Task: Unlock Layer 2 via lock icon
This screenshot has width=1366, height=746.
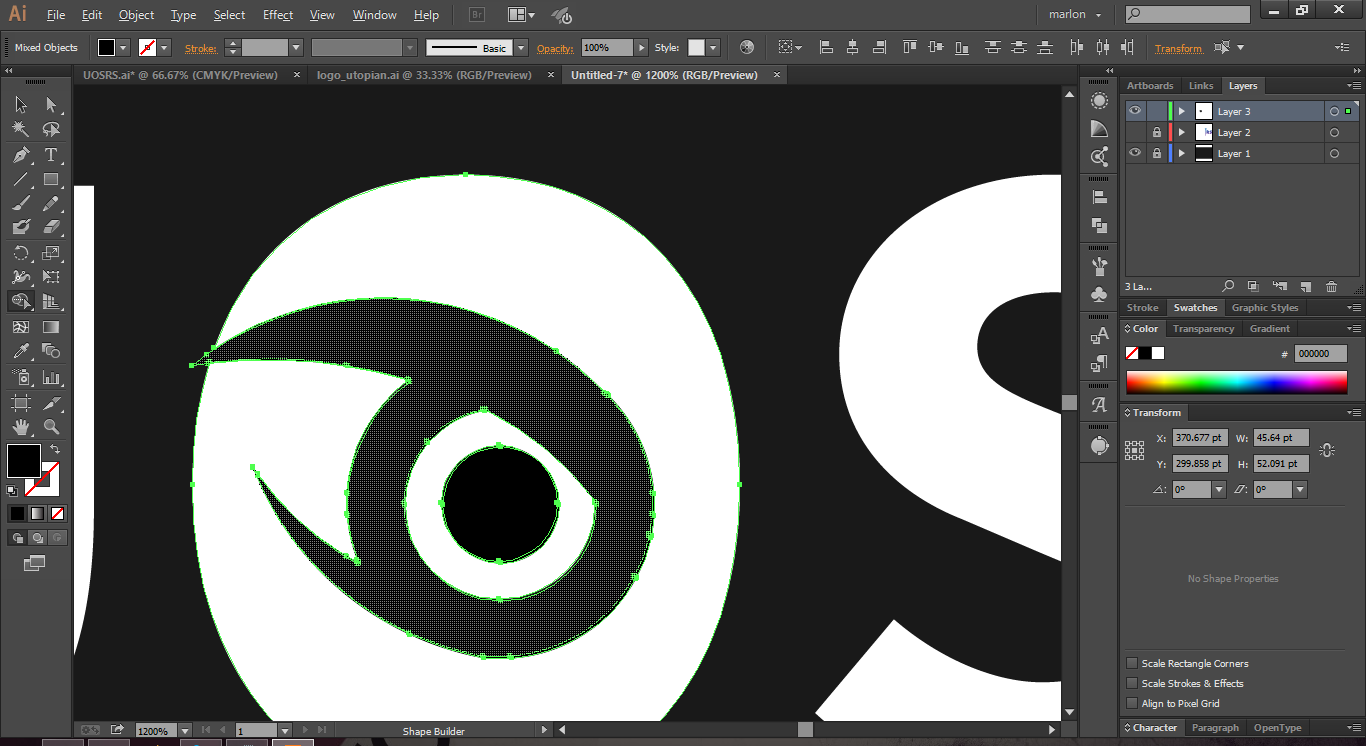Action: pyautogui.click(x=1157, y=132)
